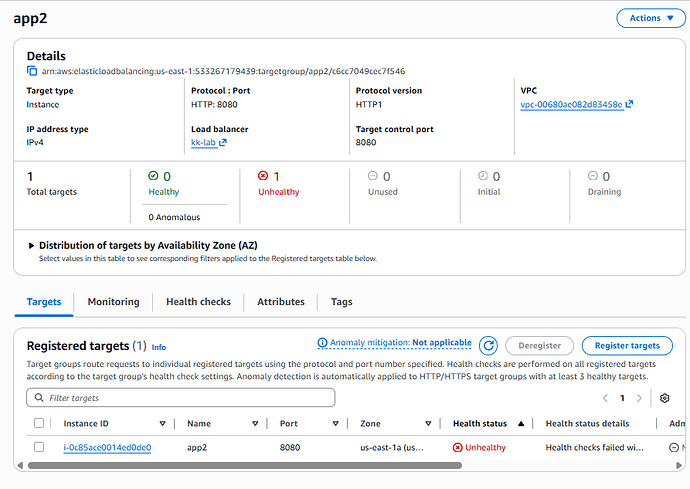
Task: Click the Unhealthy status icon in row
Action: click(458, 447)
